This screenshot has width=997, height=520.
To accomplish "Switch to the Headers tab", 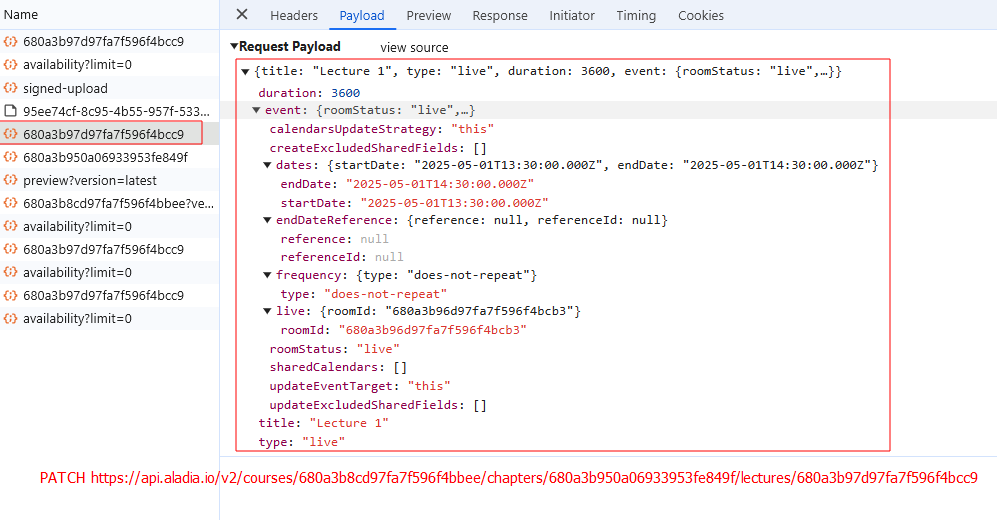I will tap(294, 15).
